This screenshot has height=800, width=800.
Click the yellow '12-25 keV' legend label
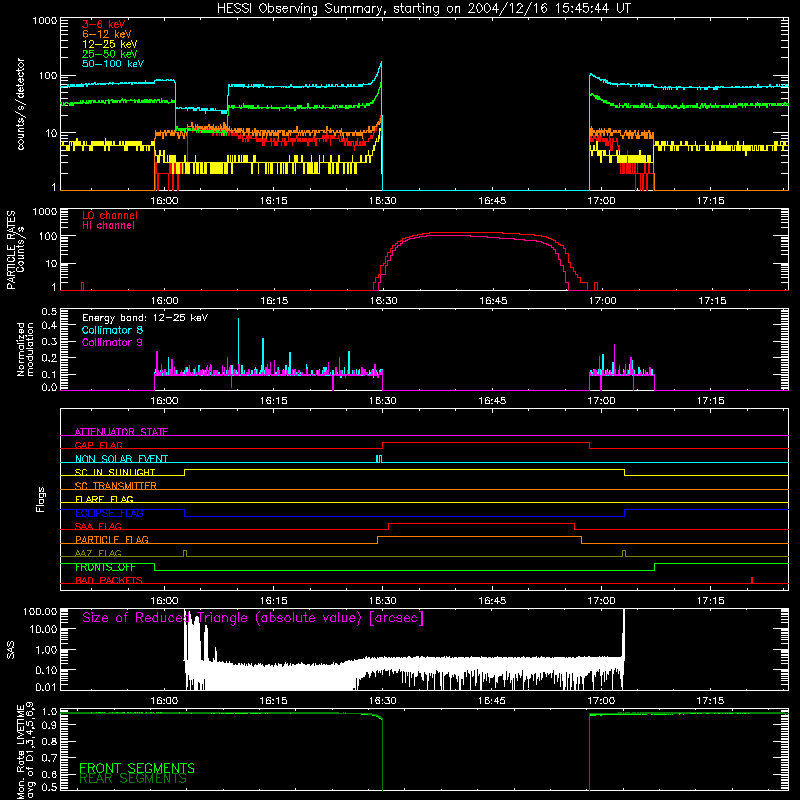(110, 44)
